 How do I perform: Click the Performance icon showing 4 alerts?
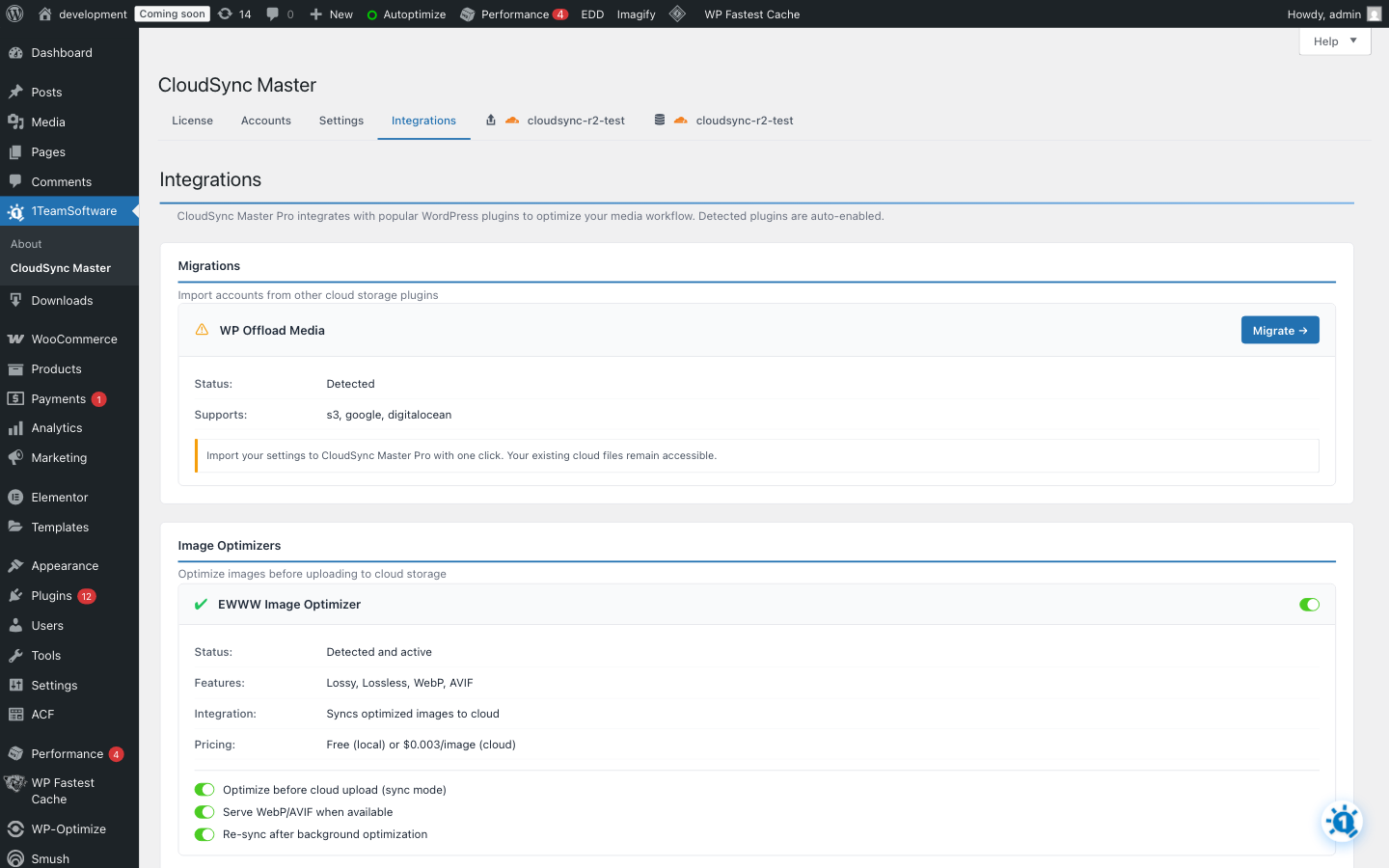click(x=514, y=14)
